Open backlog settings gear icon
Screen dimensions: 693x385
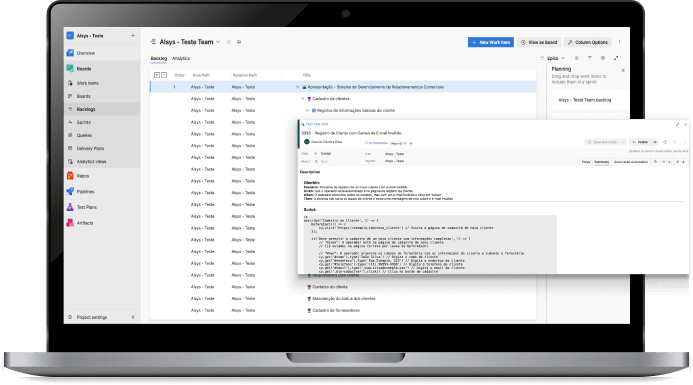[603, 58]
